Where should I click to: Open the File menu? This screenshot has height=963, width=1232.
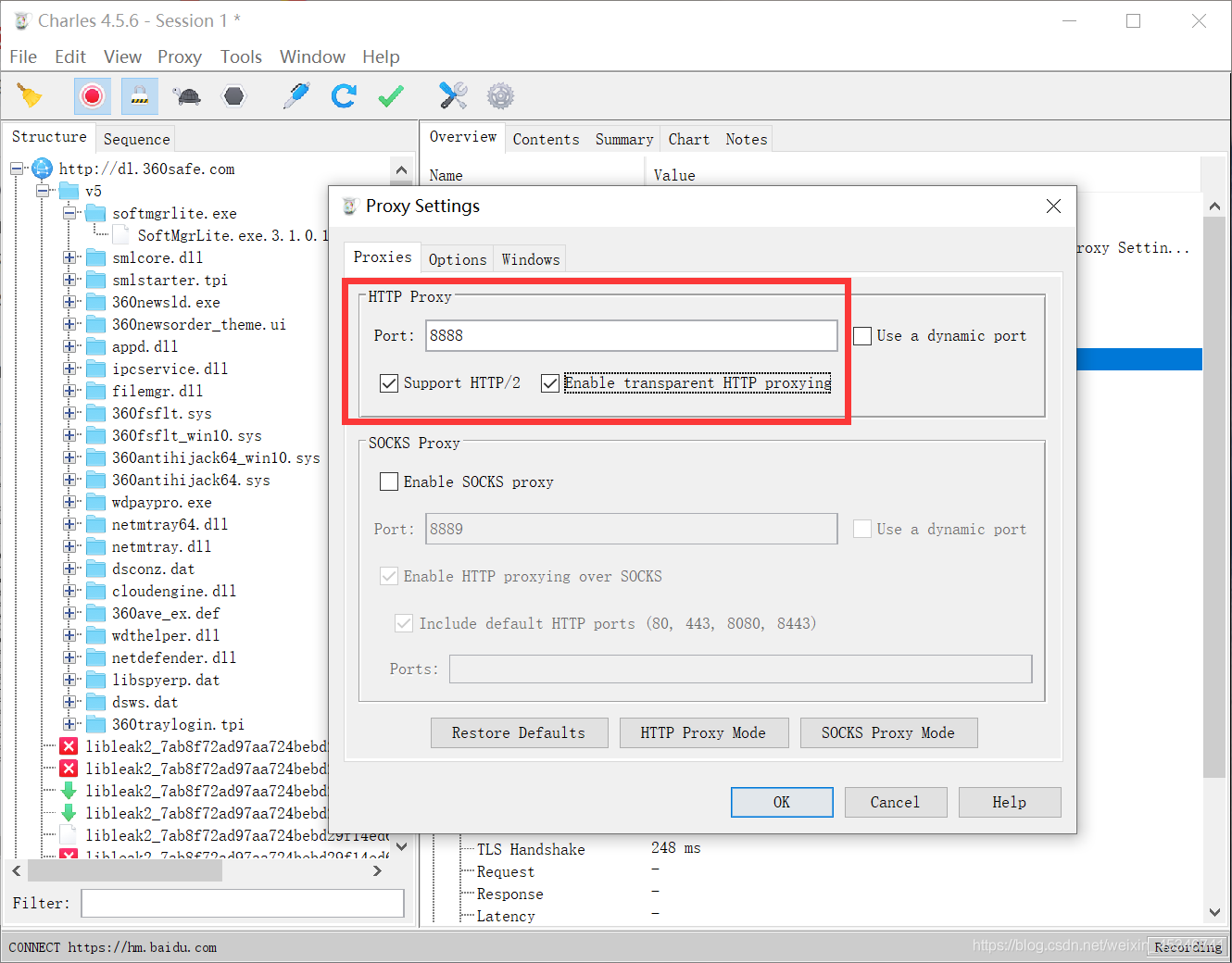[x=23, y=57]
